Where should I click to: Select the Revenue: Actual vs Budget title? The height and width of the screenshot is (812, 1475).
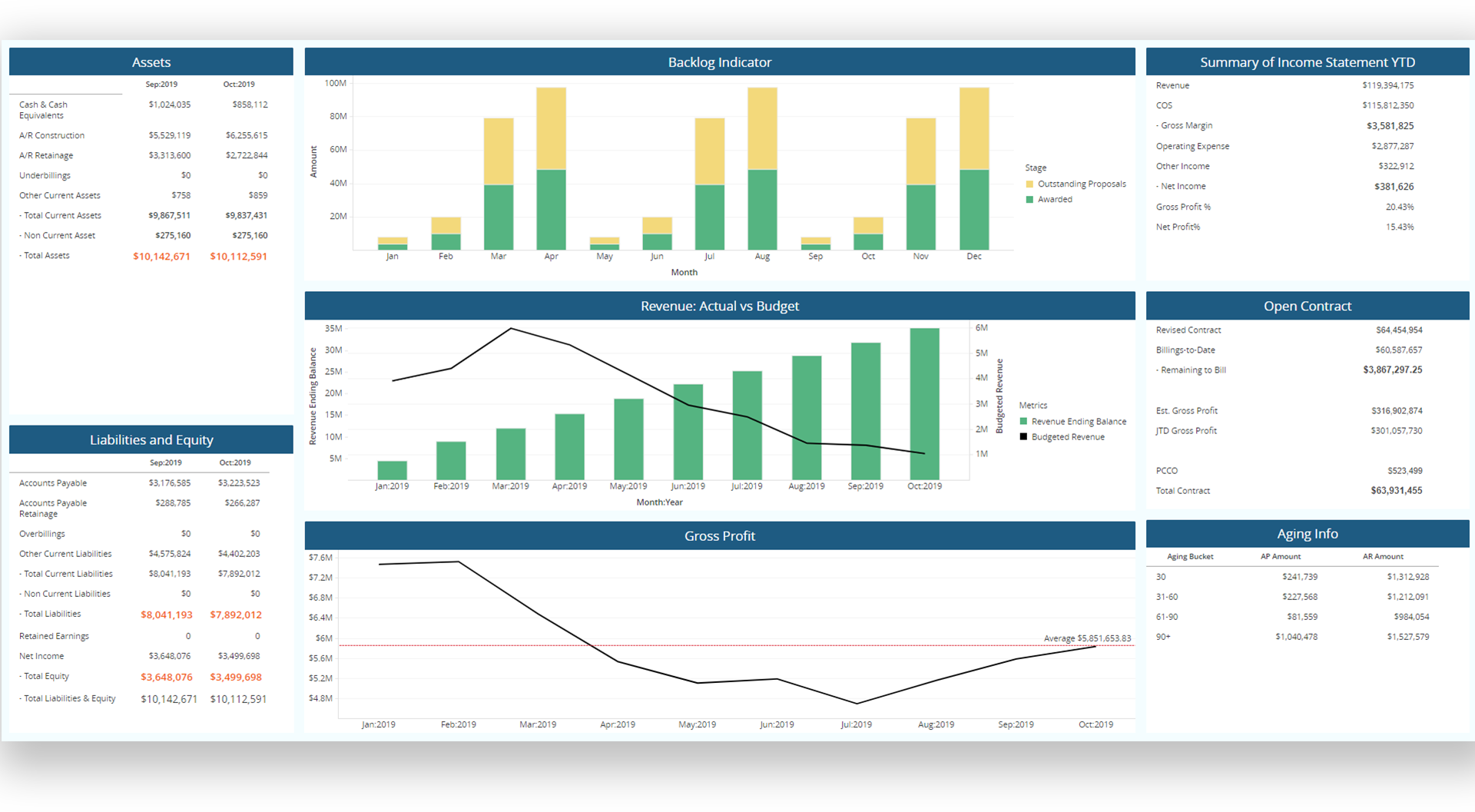(720, 307)
